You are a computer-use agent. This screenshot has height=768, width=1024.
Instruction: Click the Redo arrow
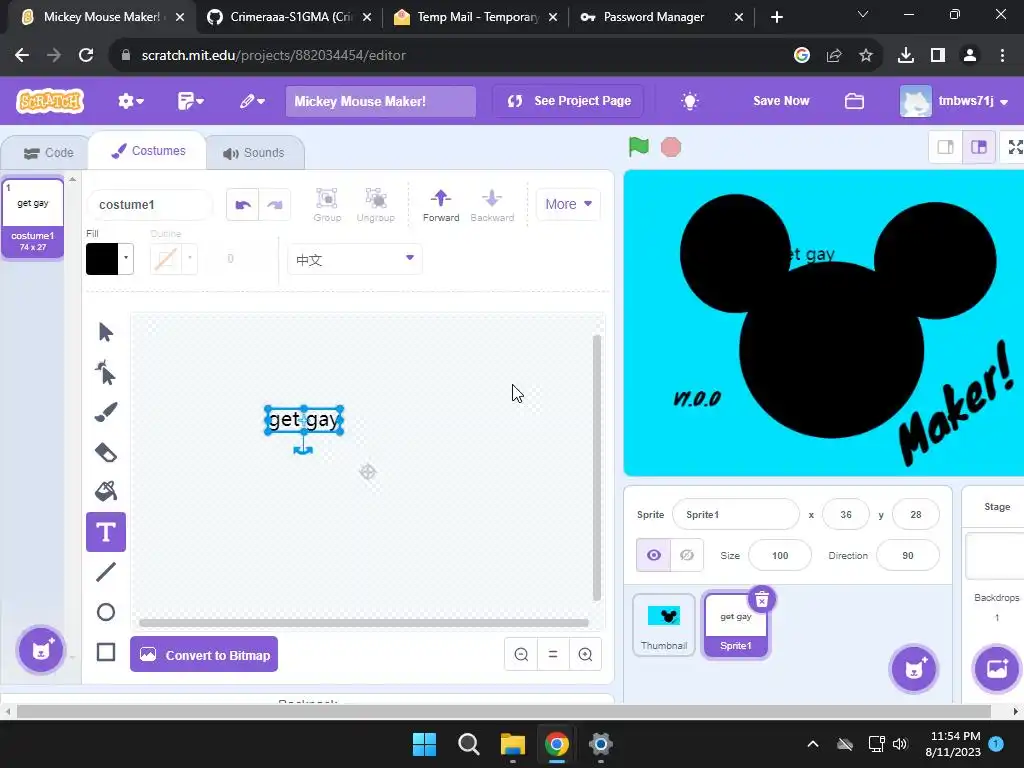(x=275, y=204)
